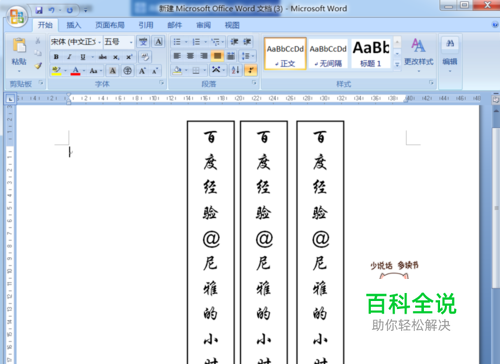Viewport: 500px width, 364px height.
Task: Click the tab selector at the ruler's left end
Action: 10,99
